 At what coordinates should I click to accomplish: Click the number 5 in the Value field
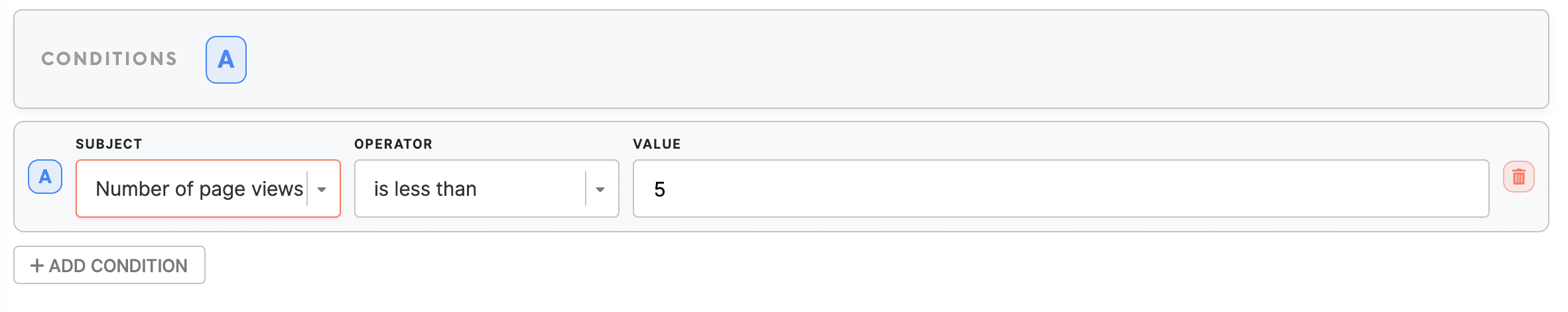pyautogui.click(x=659, y=190)
